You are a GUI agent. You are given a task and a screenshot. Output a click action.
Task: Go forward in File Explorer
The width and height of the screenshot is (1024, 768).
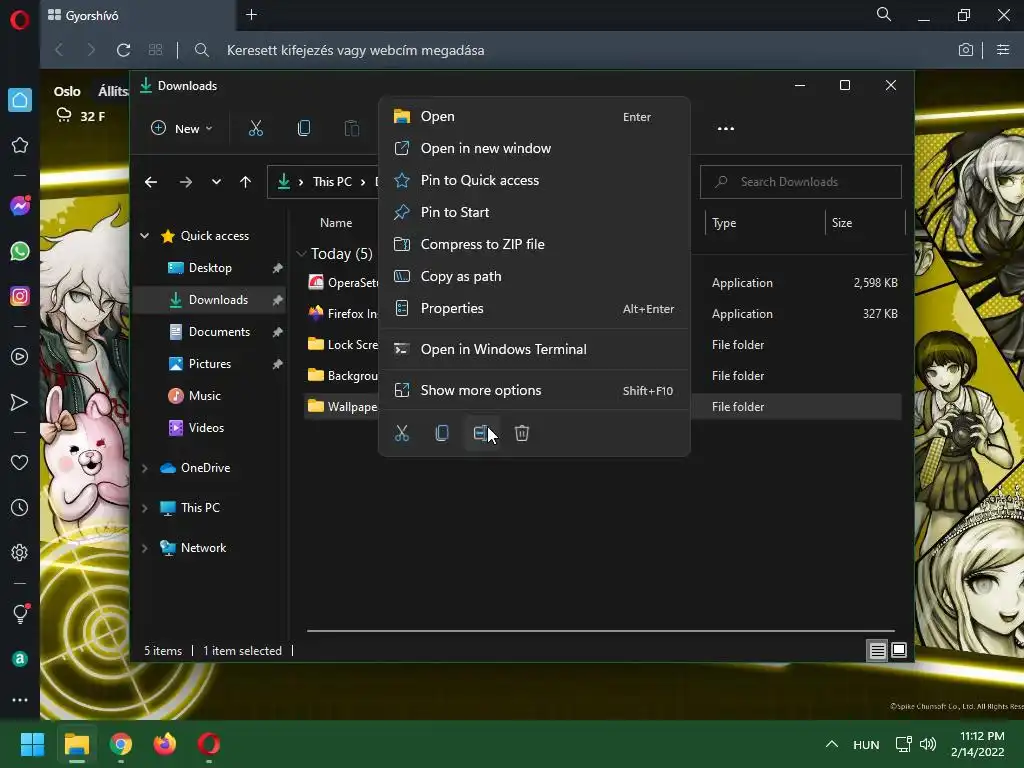[185, 182]
